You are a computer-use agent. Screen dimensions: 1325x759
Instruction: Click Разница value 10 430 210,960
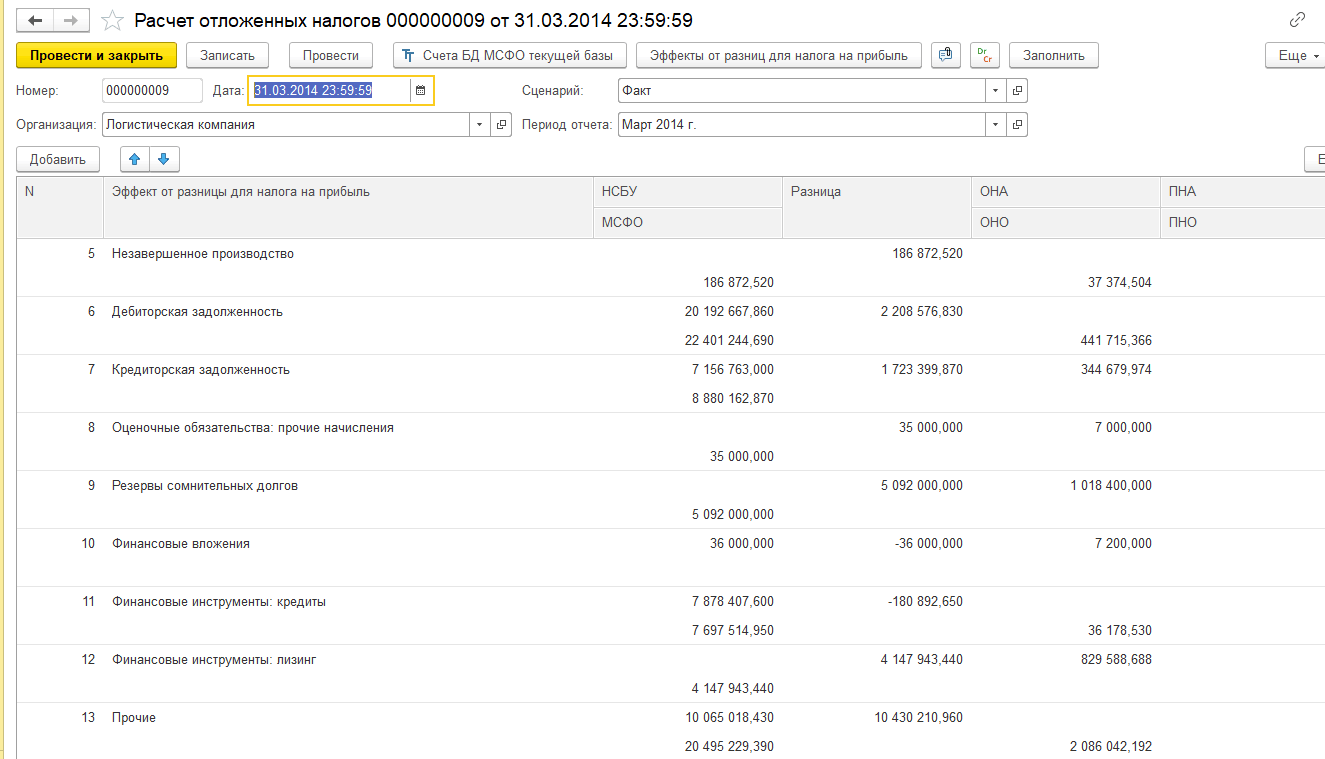[x=918, y=718]
